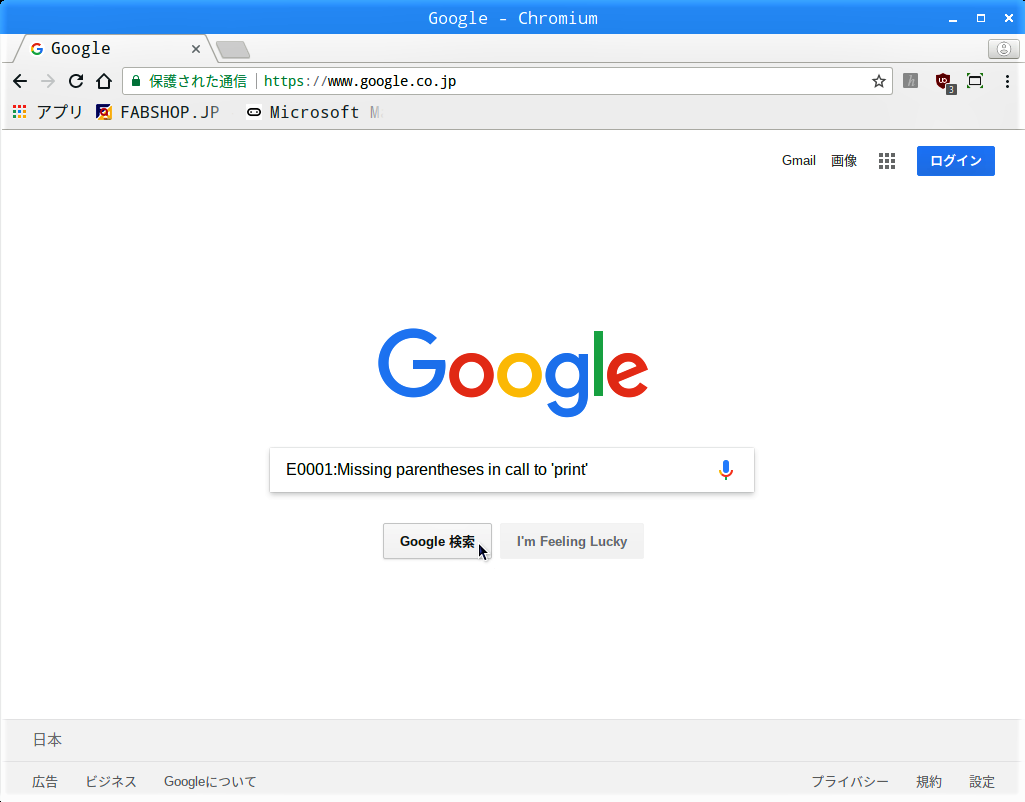Maximize the Chromium window
This screenshot has width=1025, height=802.
coord(981,18)
